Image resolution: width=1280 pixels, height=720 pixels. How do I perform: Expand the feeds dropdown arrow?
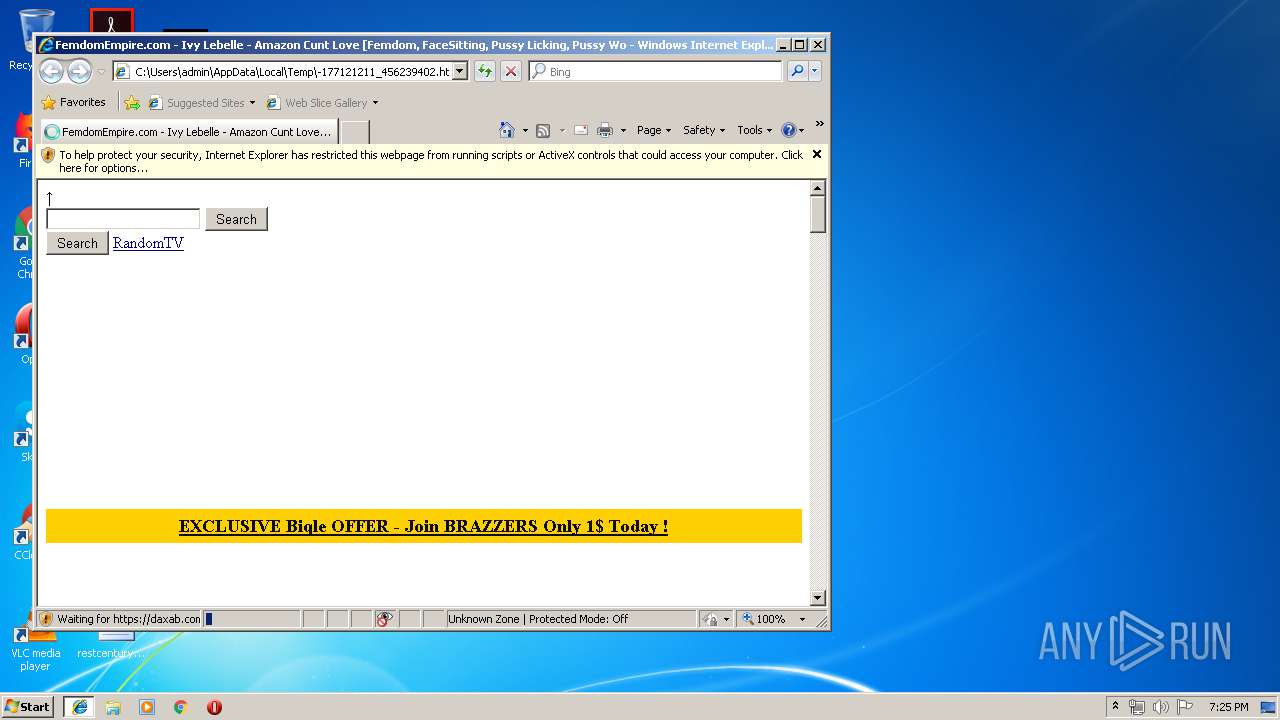(x=562, y=130)
